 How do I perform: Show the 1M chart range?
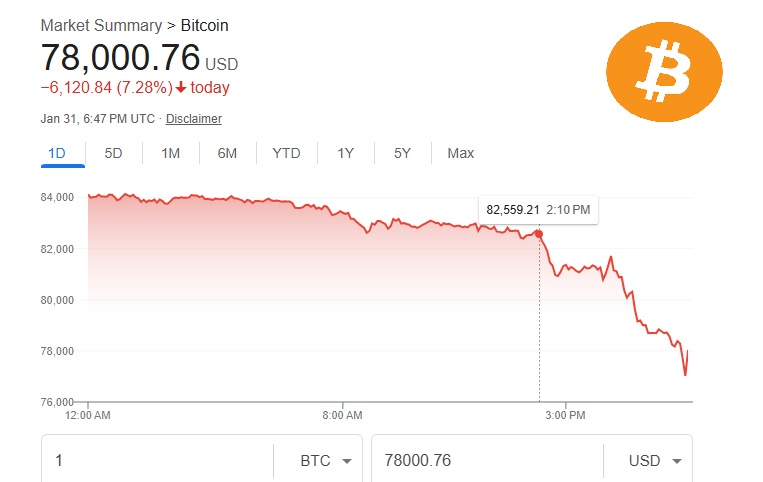170,153
